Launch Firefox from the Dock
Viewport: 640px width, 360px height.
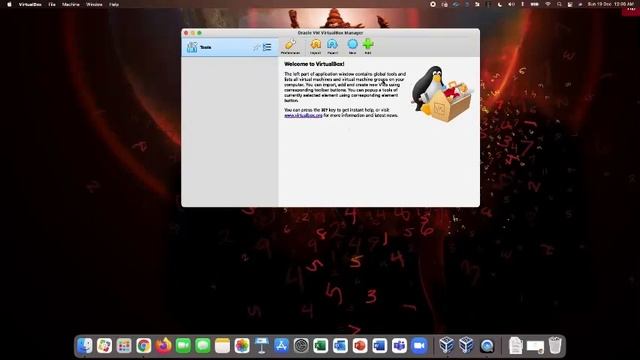tap(163, 346)
